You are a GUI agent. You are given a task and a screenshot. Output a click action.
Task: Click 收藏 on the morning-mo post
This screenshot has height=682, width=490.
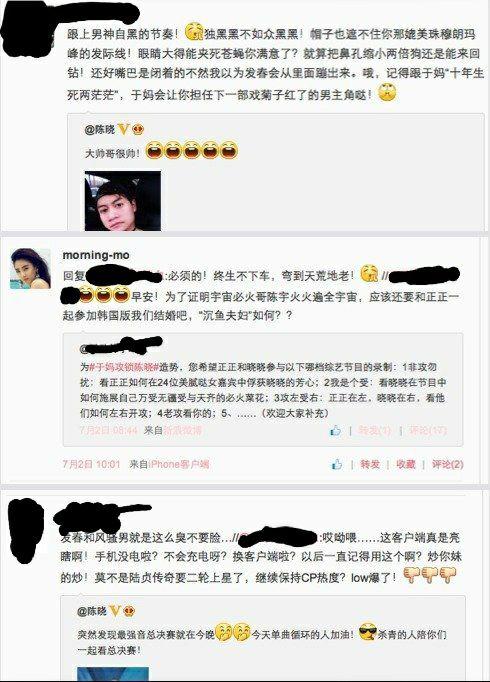tap(406, 464)
